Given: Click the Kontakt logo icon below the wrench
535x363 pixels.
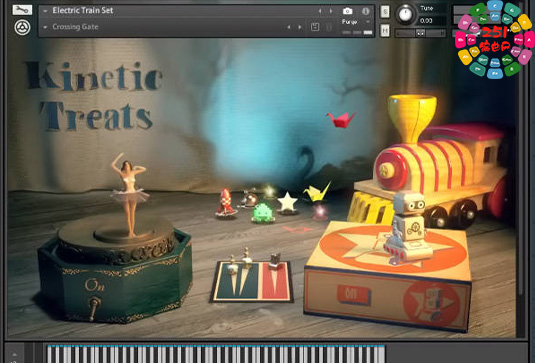Looking at the screenshot, I should click(23, 27).
